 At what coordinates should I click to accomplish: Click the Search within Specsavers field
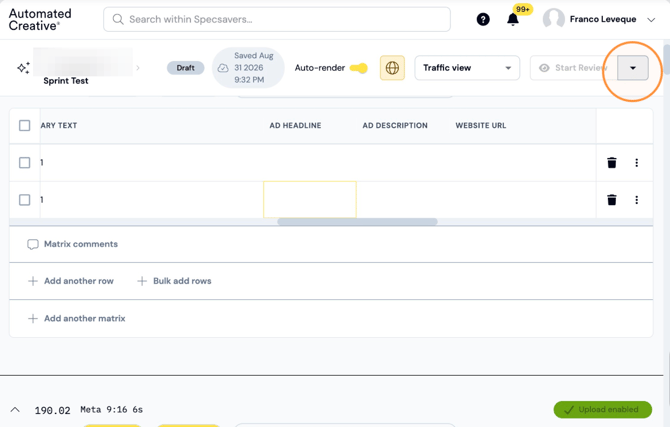(277, 19)
